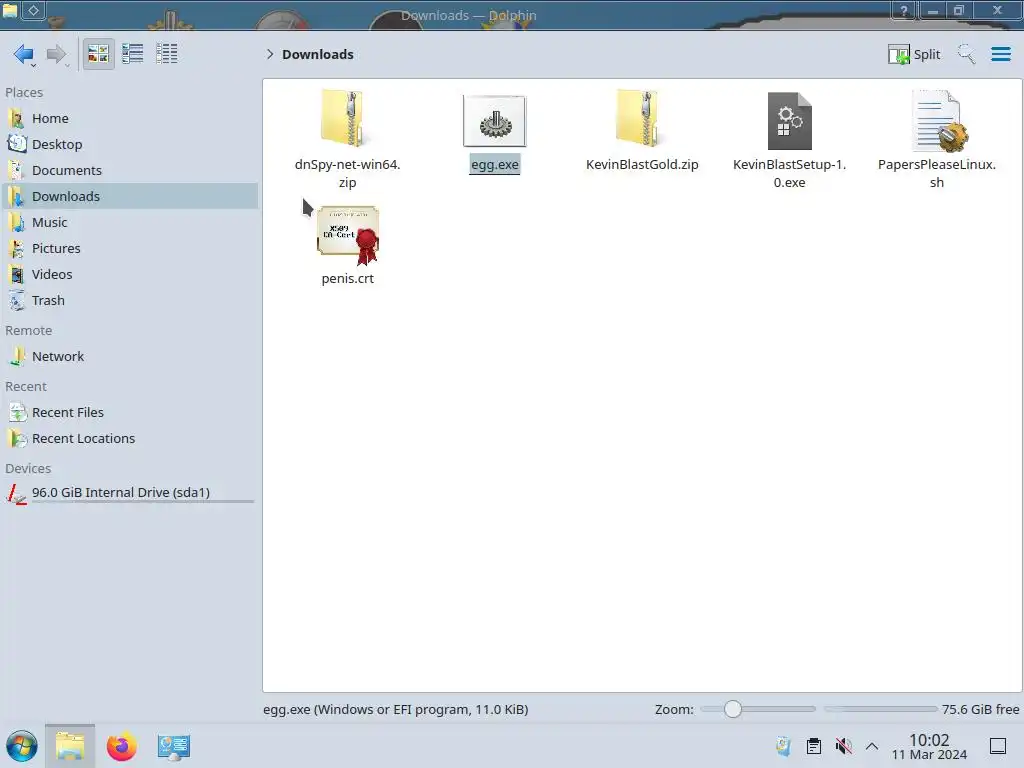1024x768 pixels.
Task: Open Documents in Places
Action: tap(129, 170)
